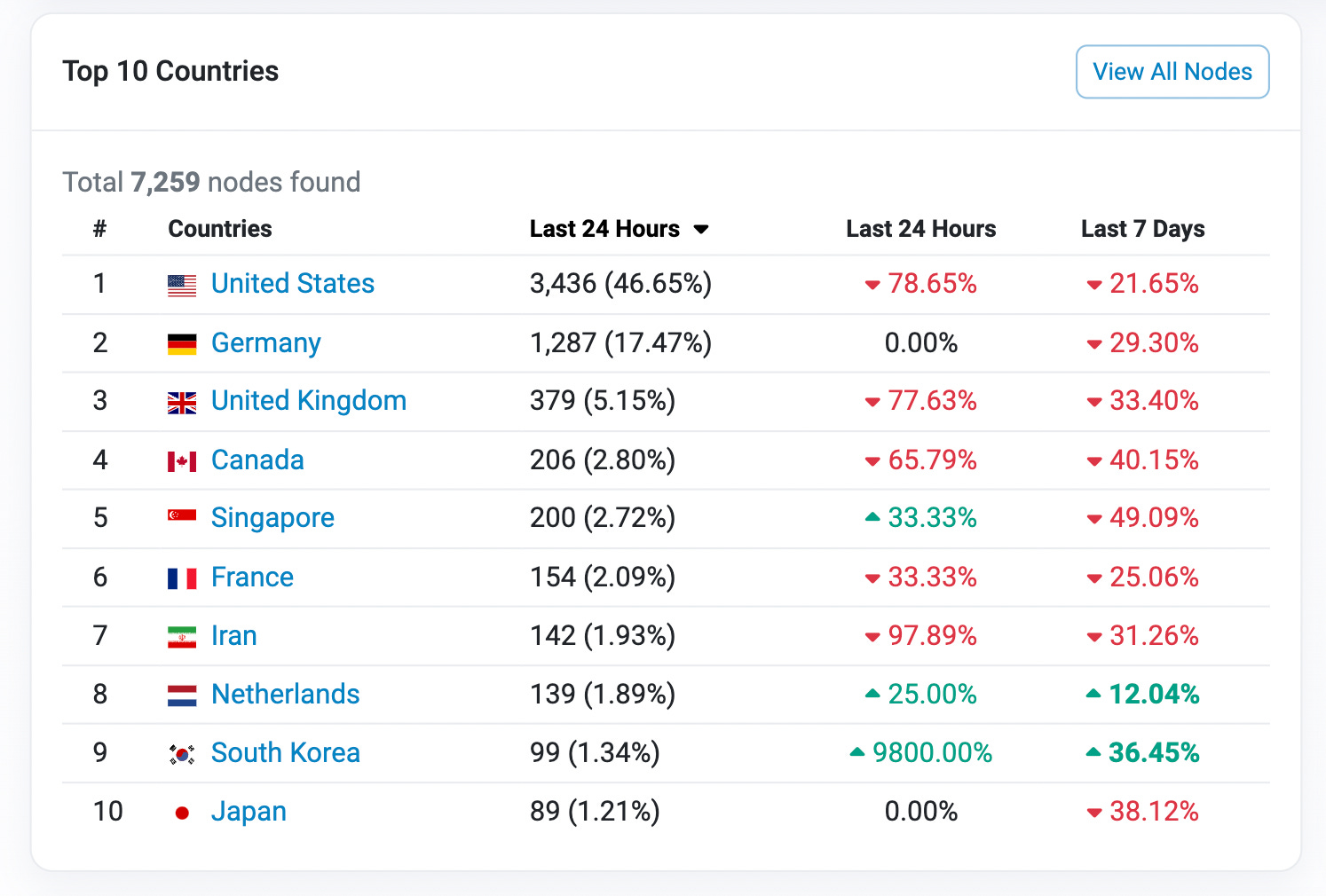
Task: Click the United States flag icon
Action: click(x=182, y=285)
